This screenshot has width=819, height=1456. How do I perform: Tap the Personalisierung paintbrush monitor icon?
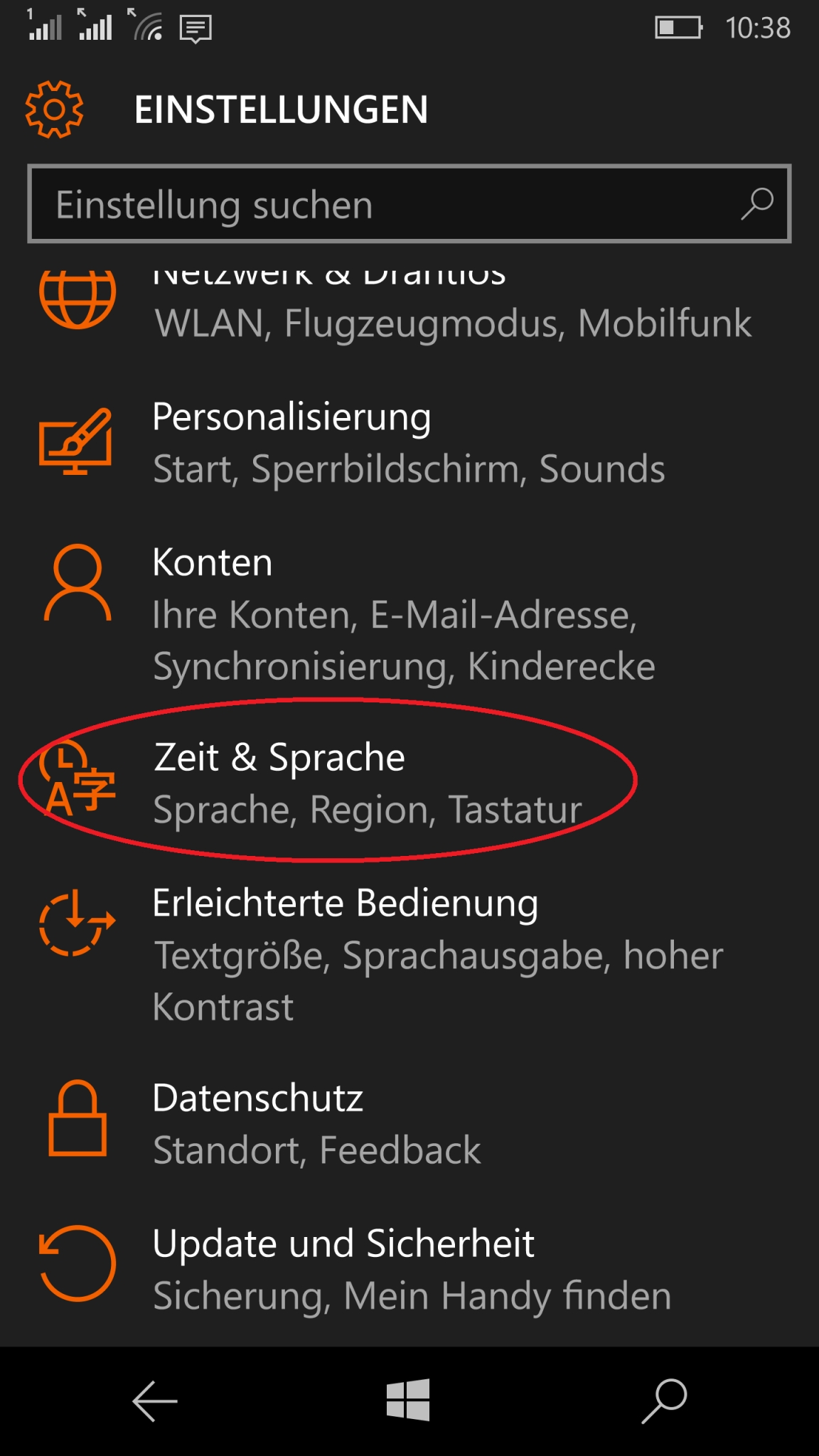pyautogui.click(x=75, y=441)
